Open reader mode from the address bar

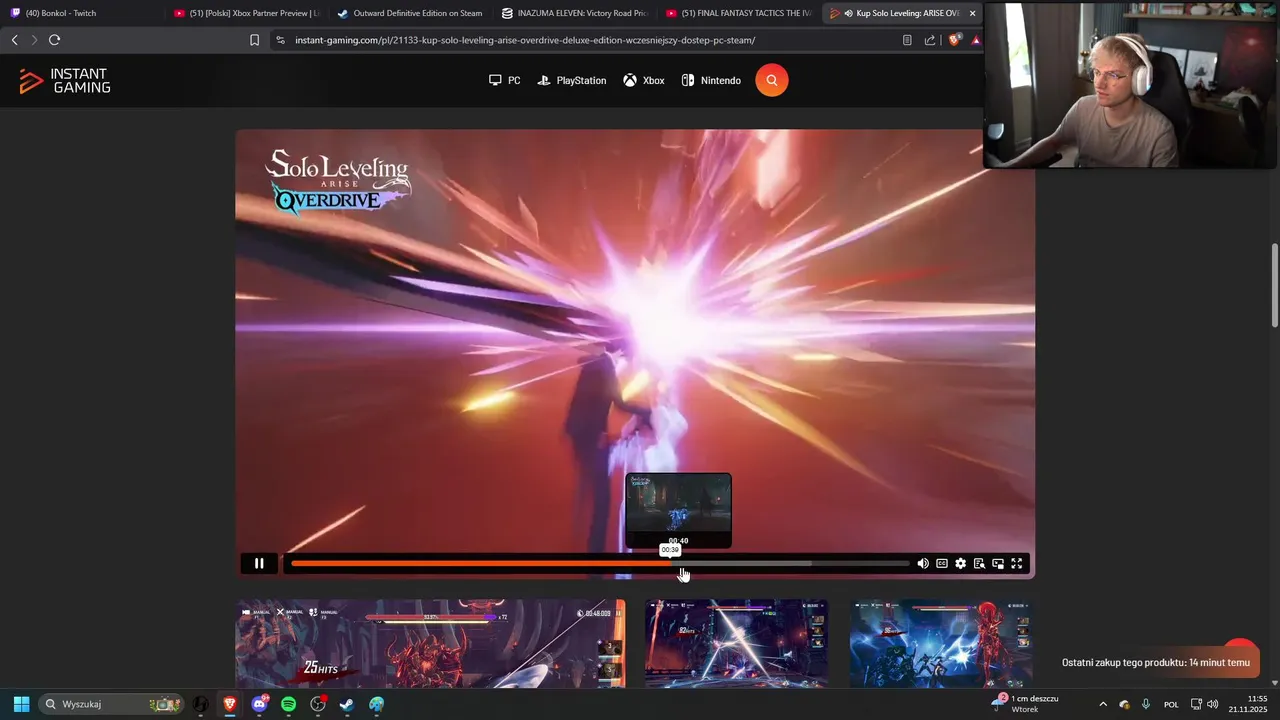pos(907,40)
